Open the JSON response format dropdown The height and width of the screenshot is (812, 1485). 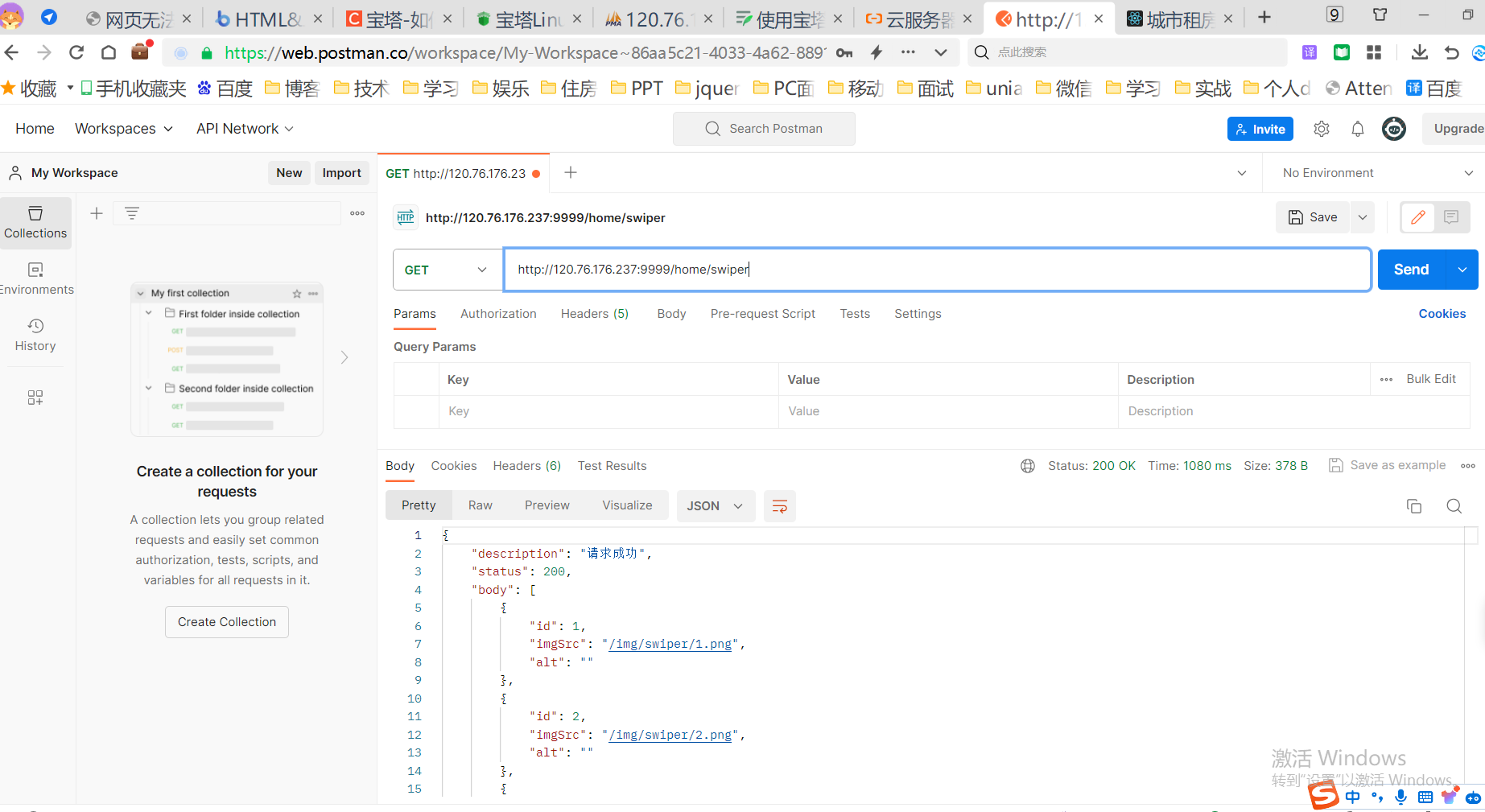[x=716, y=506]
